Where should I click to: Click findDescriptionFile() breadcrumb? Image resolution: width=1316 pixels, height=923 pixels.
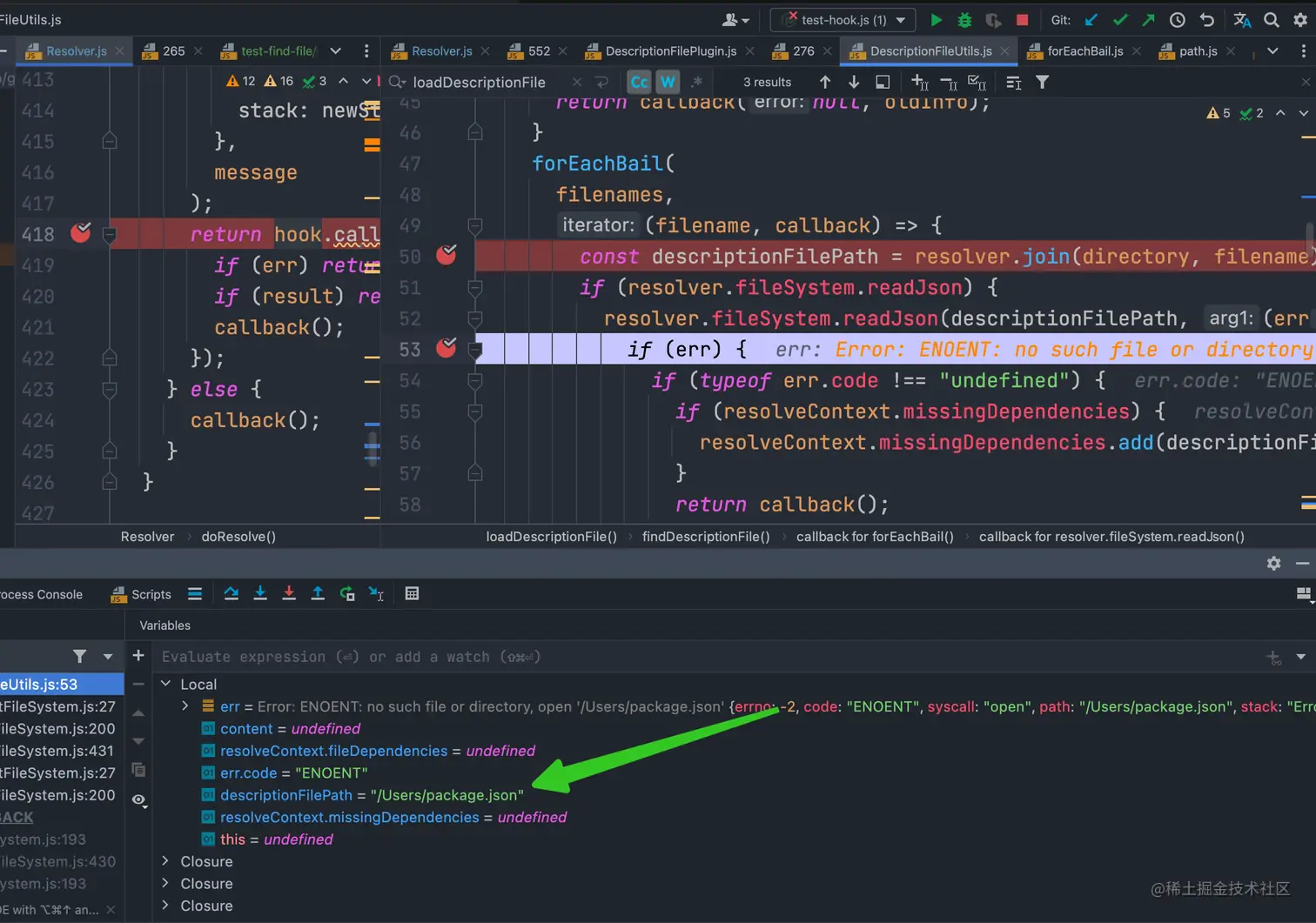(705, 537)
